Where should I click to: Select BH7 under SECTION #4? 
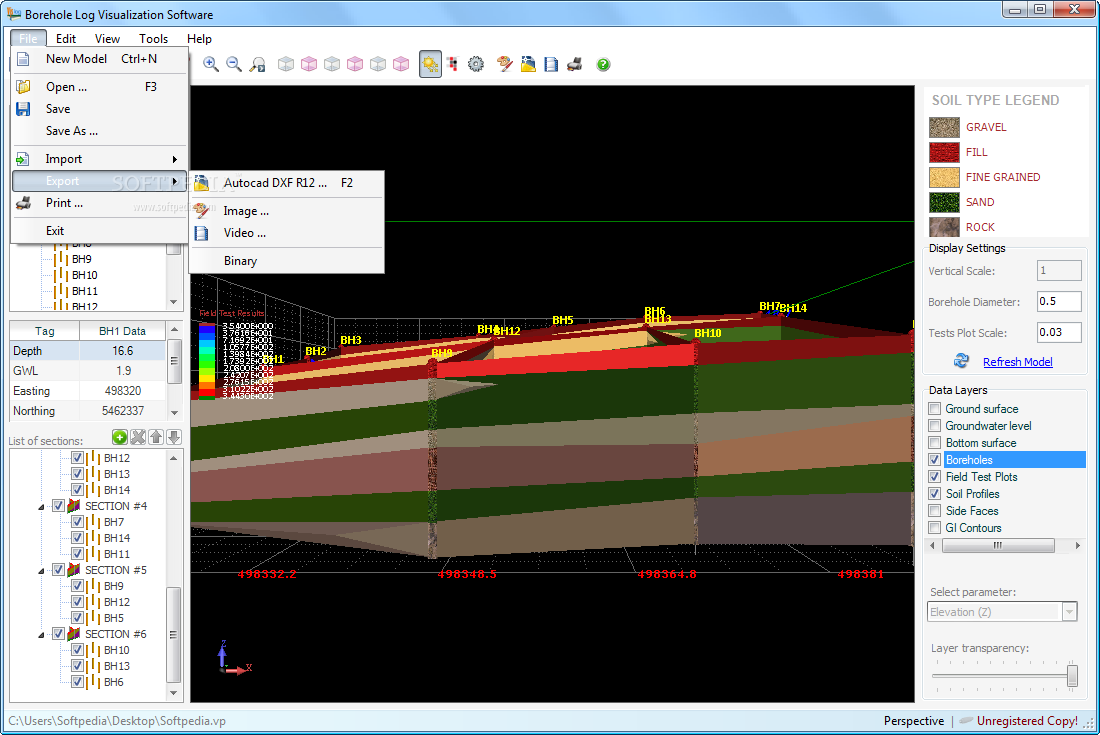tap(114, 522)
